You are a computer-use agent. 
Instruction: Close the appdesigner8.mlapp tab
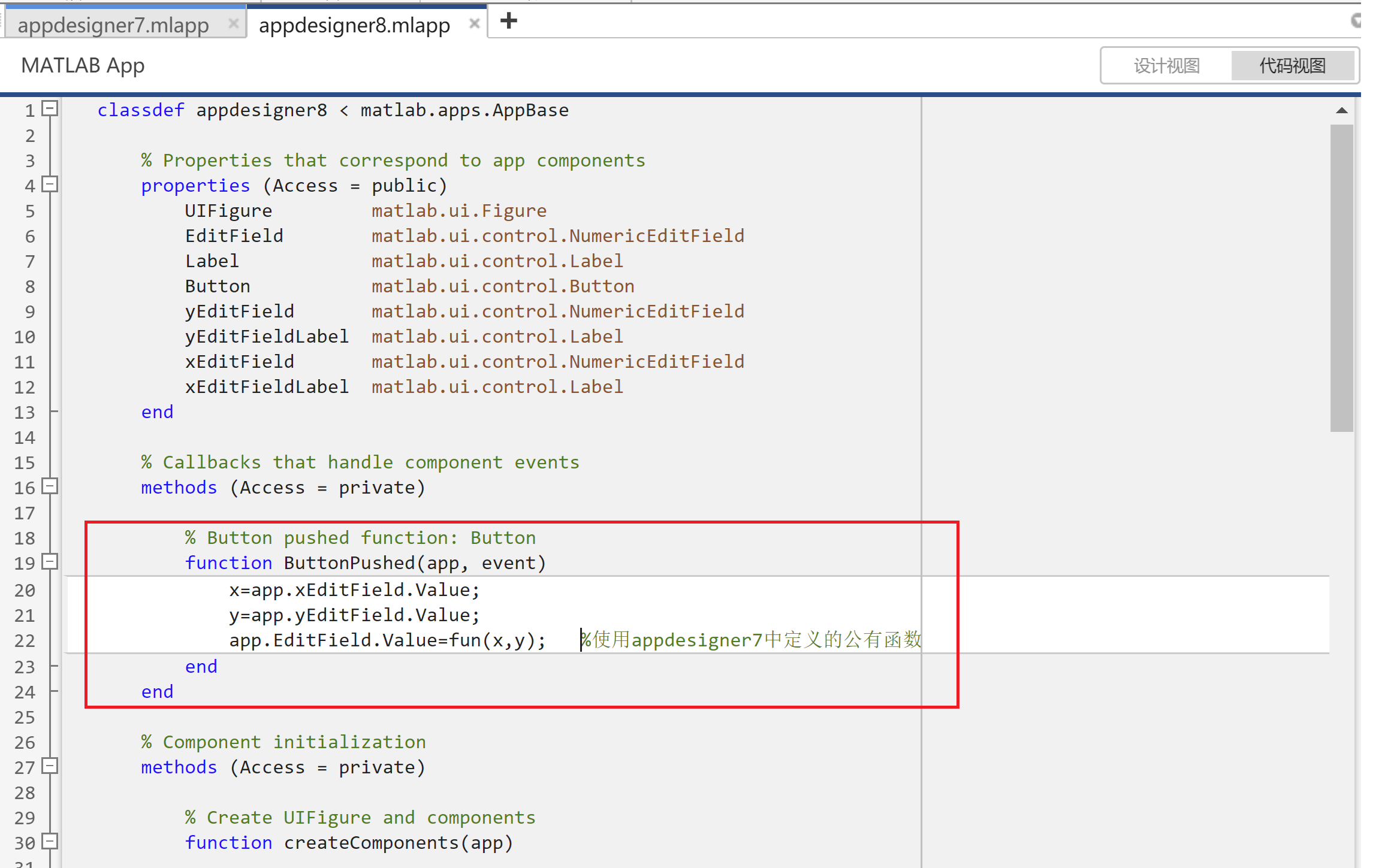(474, 24)
